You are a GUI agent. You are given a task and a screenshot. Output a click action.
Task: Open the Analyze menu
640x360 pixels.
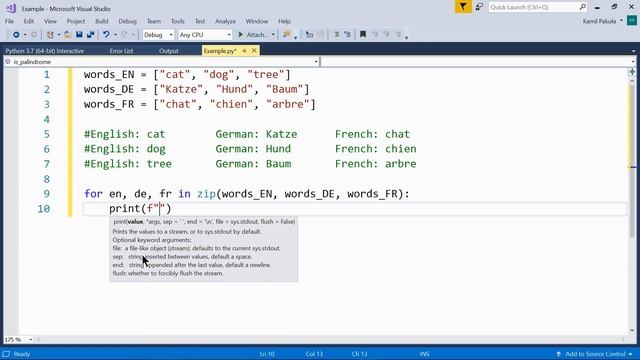click(x=225, y=21)
